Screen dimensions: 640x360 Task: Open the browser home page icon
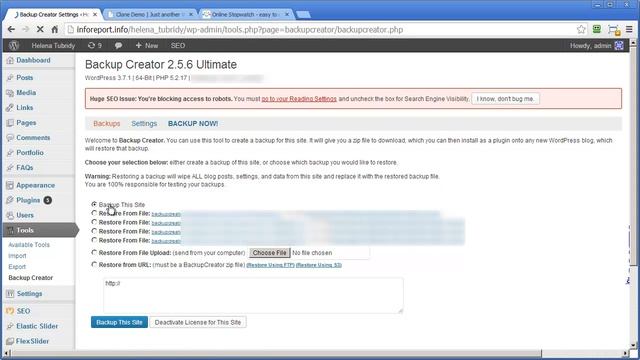[54, 29]
